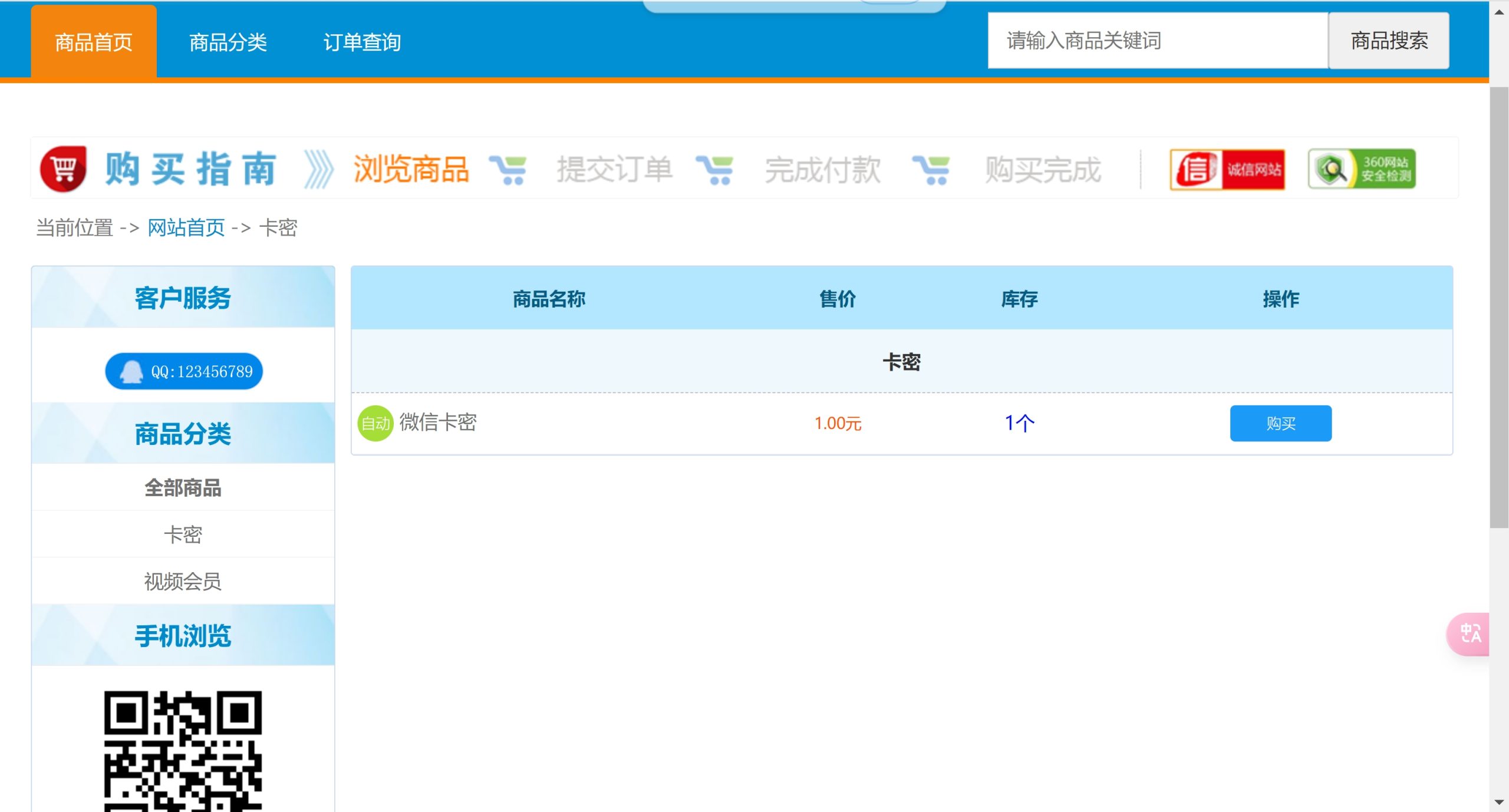This screenshot has width=1509, height=812.
Task: Open the 商品首页 tab
Action: [94, 42]
